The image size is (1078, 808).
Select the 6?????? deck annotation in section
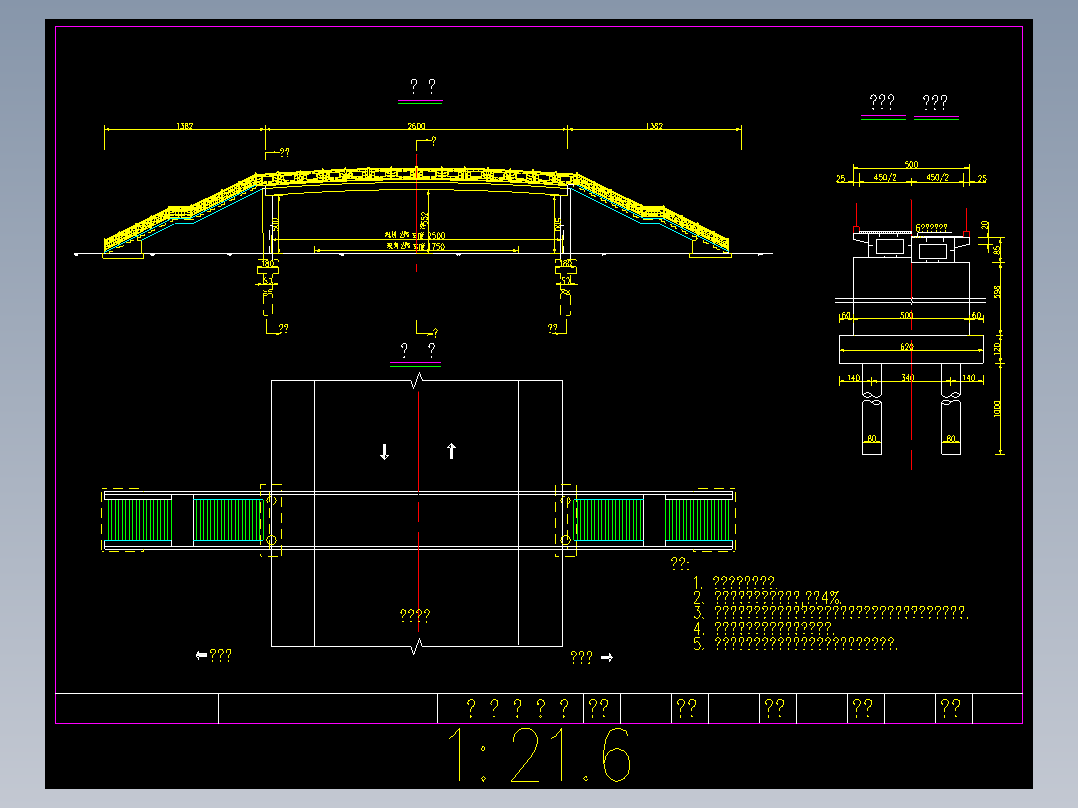click(932, 228)
